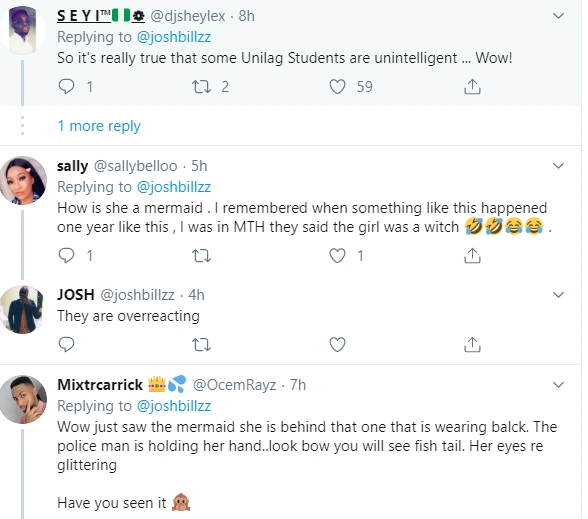The image size is (588, 519).
Task: Reply to sally's mermaid tweet
Action: [x=66, y=256]
